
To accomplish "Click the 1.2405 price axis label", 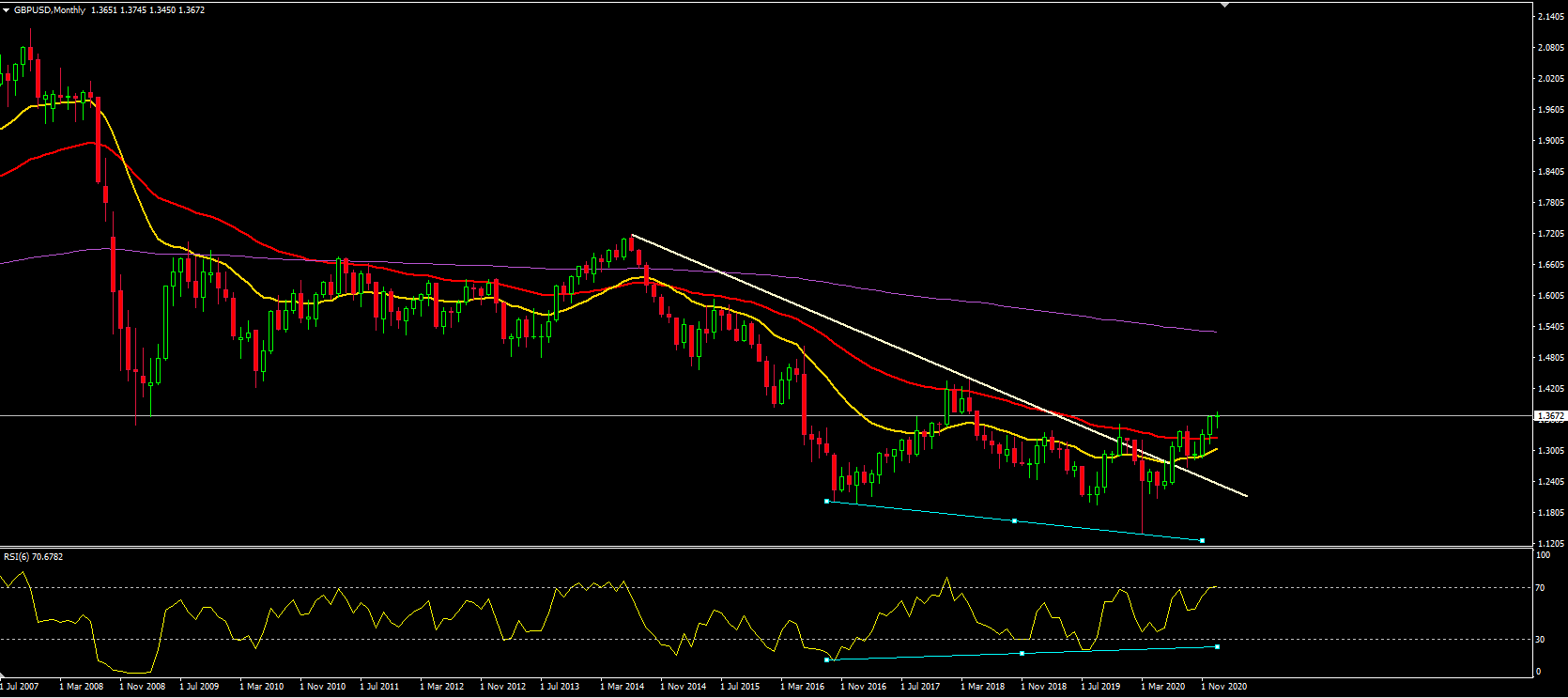I will pyautogui.click(x=1551, y=482).
